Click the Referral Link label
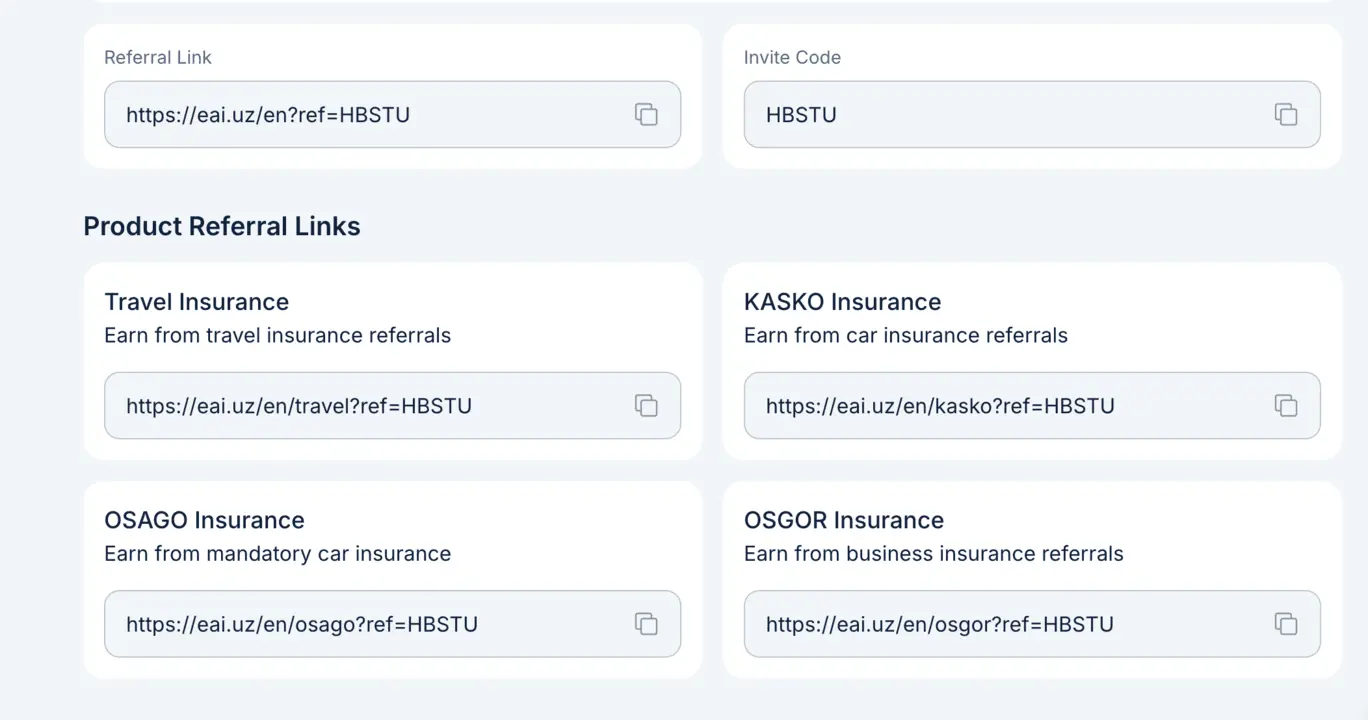The height and width of the screenshot is (720, 1368). tap(158, 57)
